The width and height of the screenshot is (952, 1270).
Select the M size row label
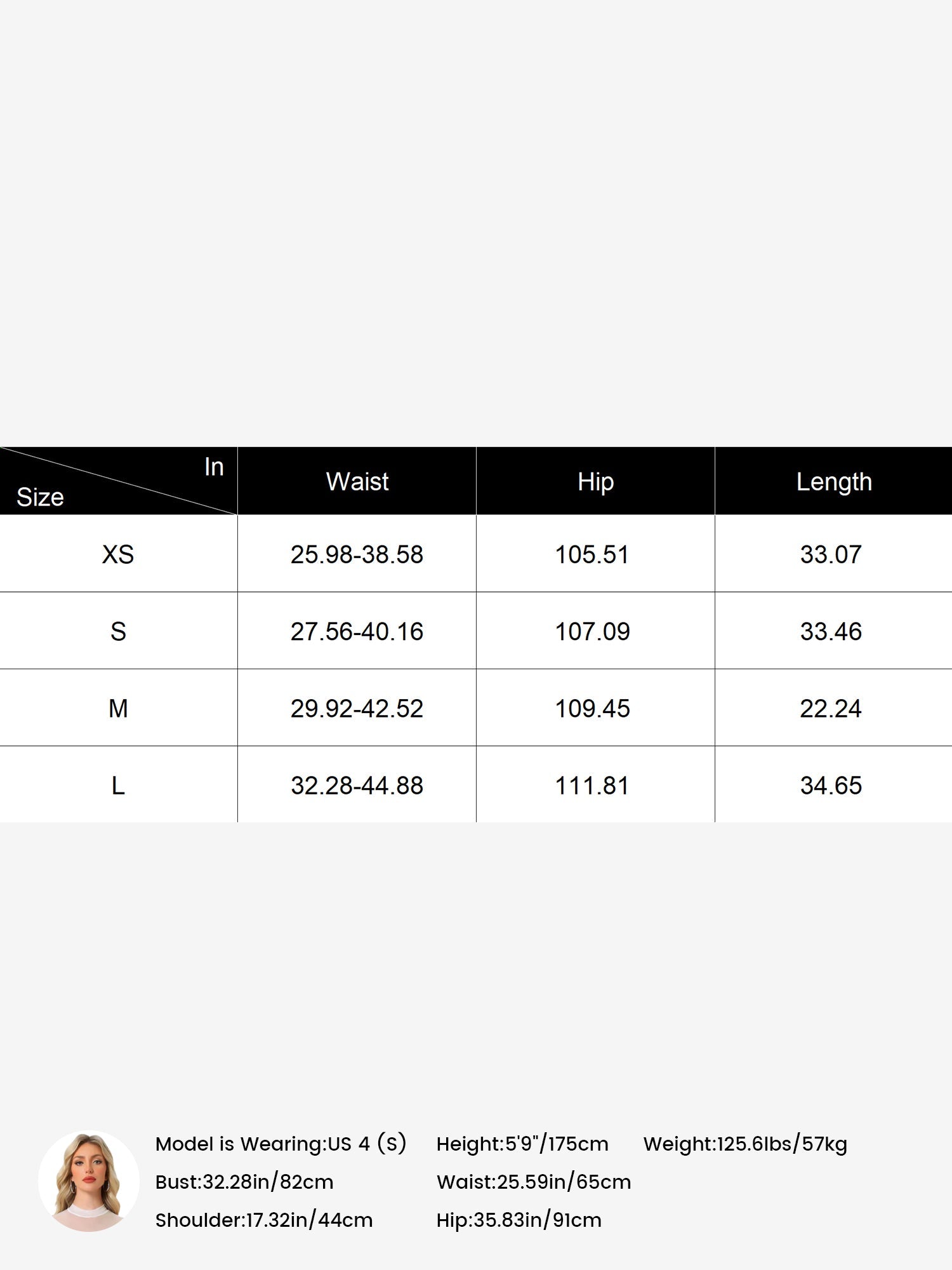coord(118,708)
